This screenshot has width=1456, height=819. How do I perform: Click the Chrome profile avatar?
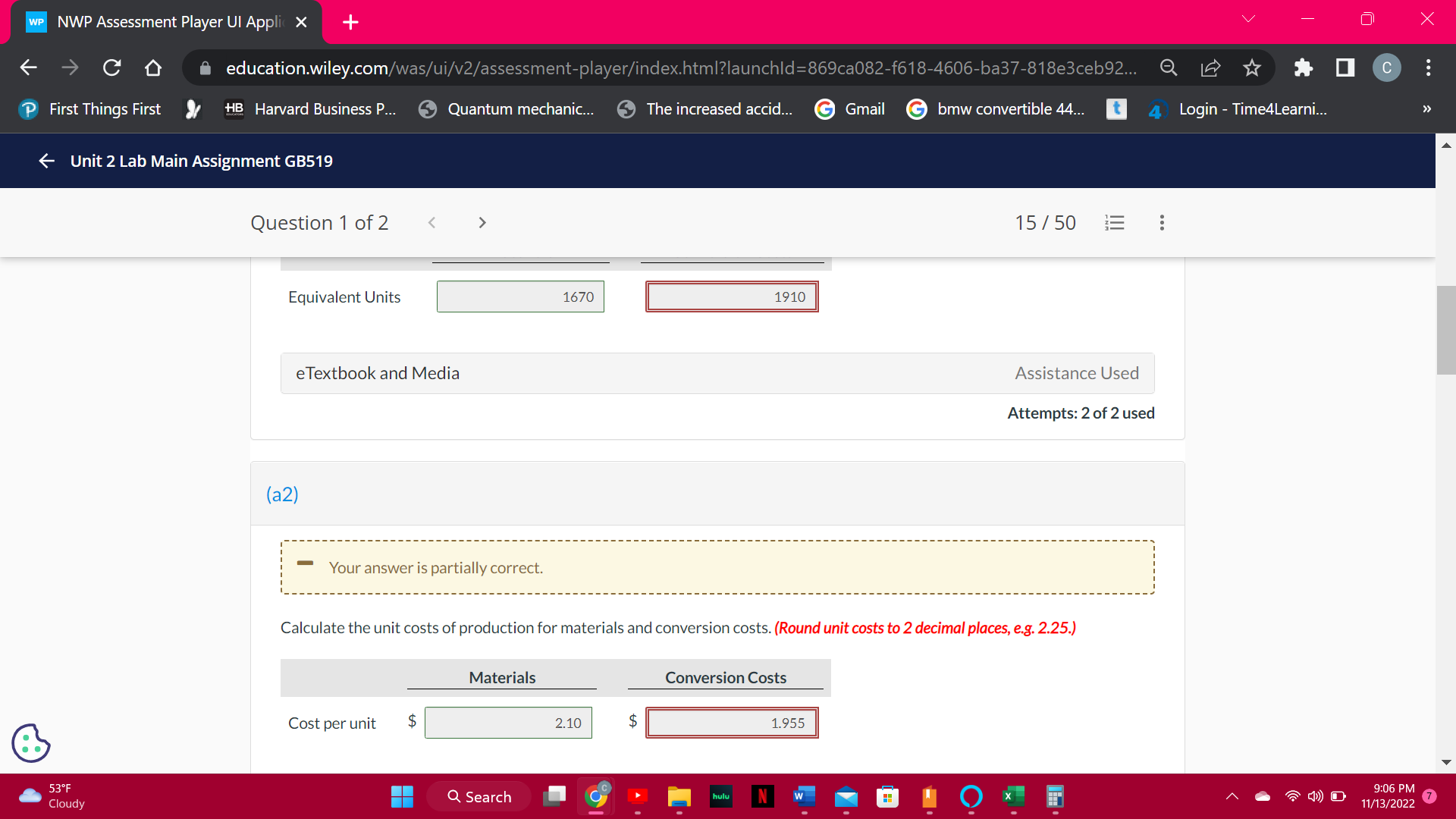pos(1386,67)
